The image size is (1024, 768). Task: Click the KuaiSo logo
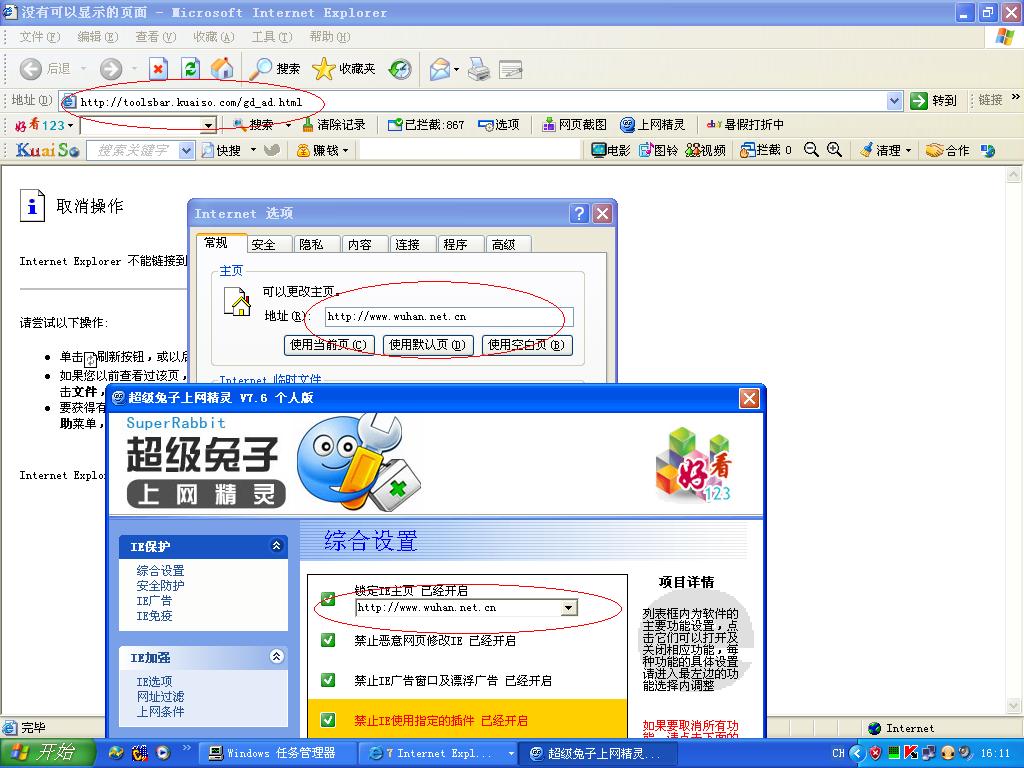[x=48, y=150]
